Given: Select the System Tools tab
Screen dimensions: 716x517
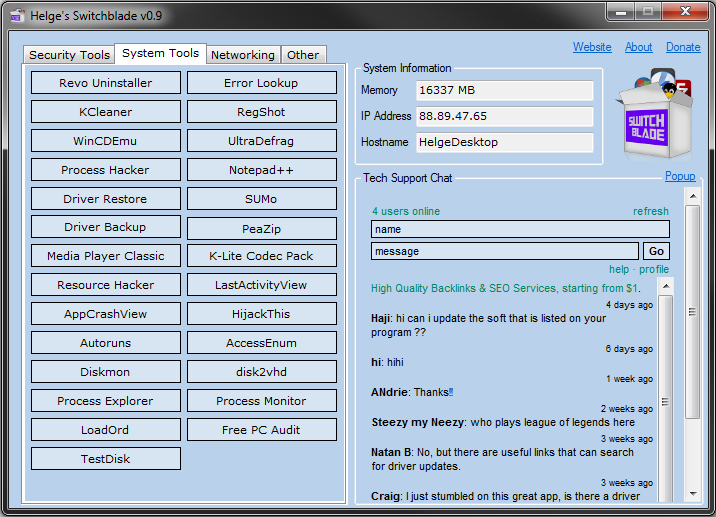Looking at the screenshot, I should [161, 53].
